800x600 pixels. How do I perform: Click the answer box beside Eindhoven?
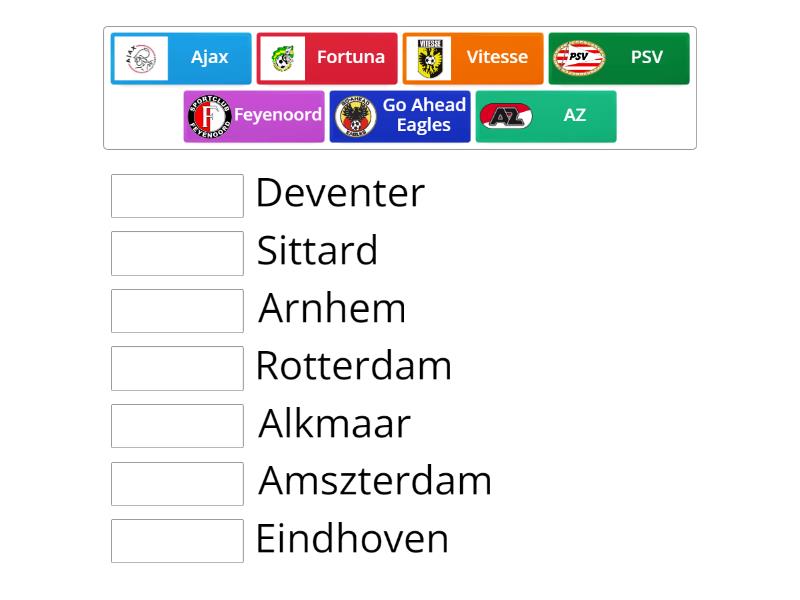point(177,541)
